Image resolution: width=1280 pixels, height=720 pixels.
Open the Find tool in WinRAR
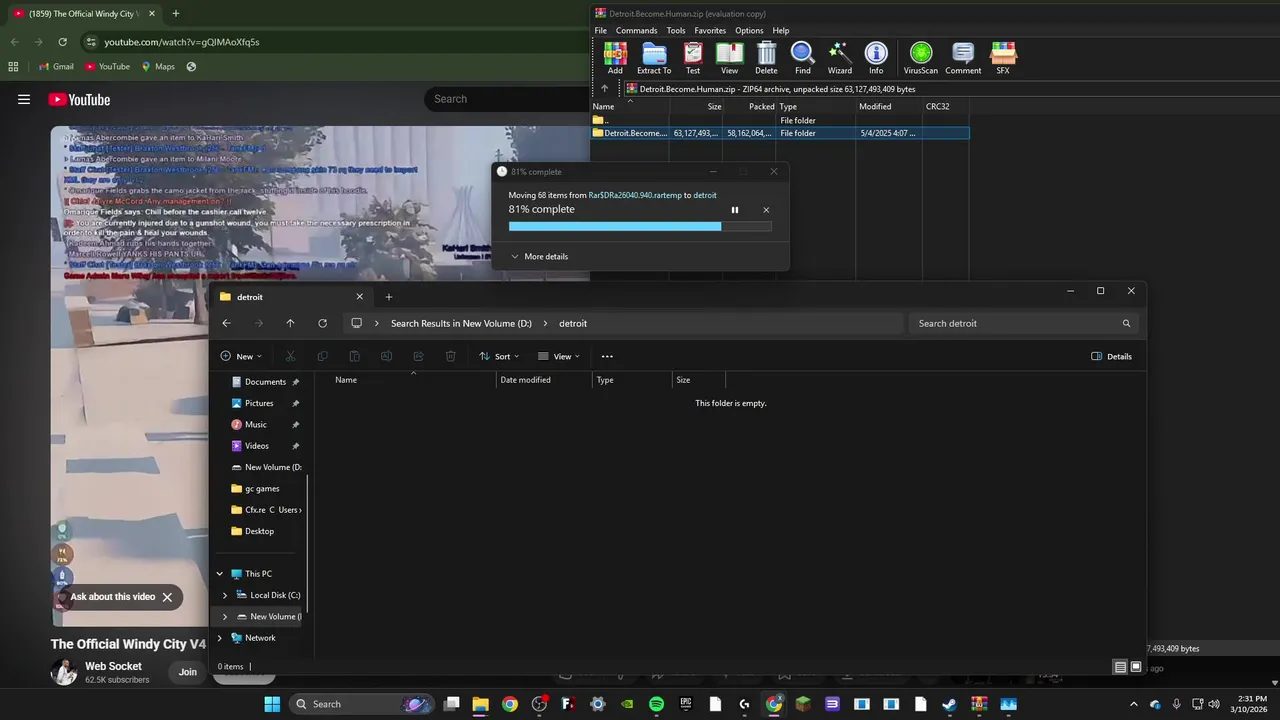coord(803,58)
